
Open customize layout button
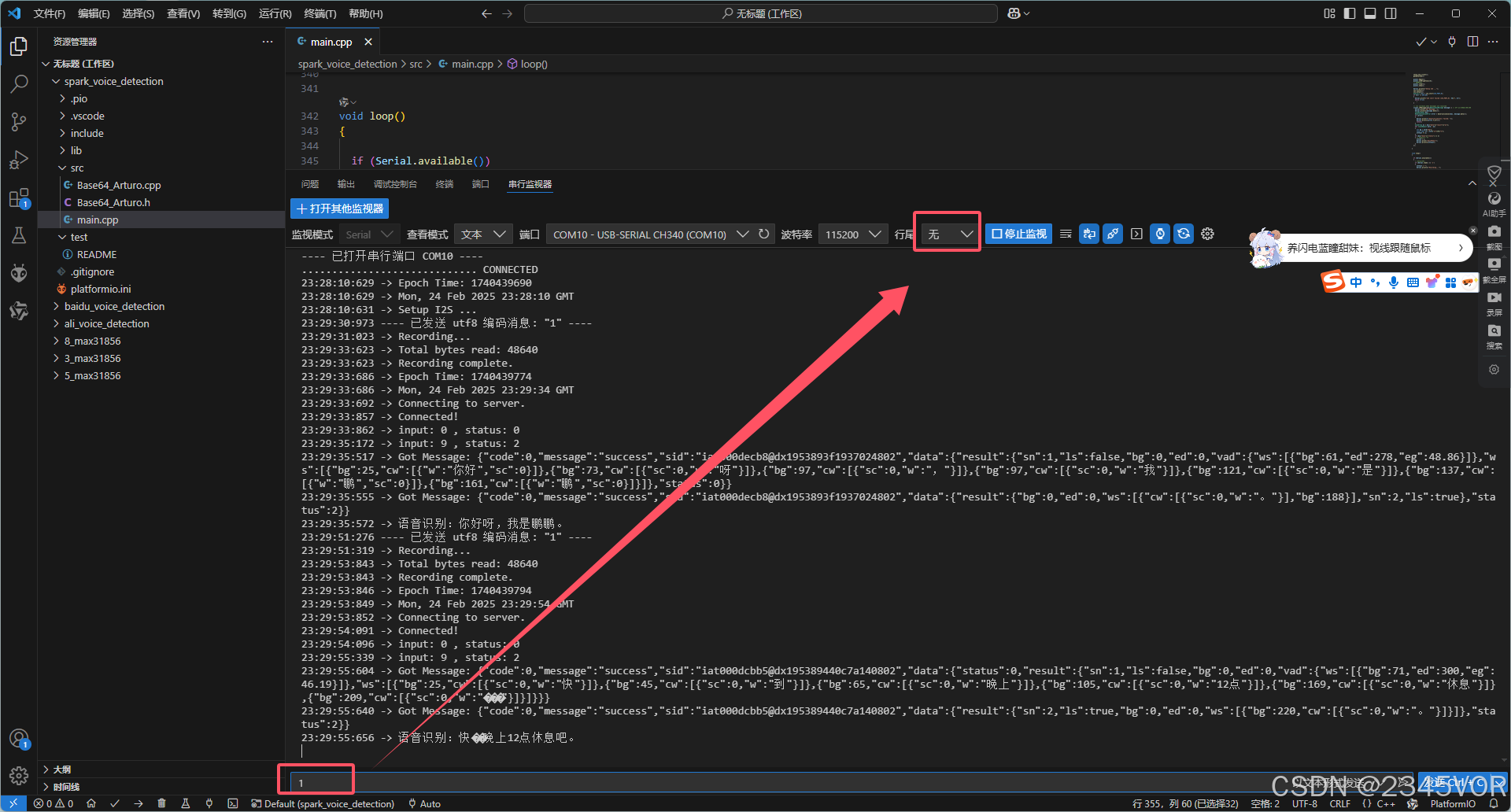1329,13
